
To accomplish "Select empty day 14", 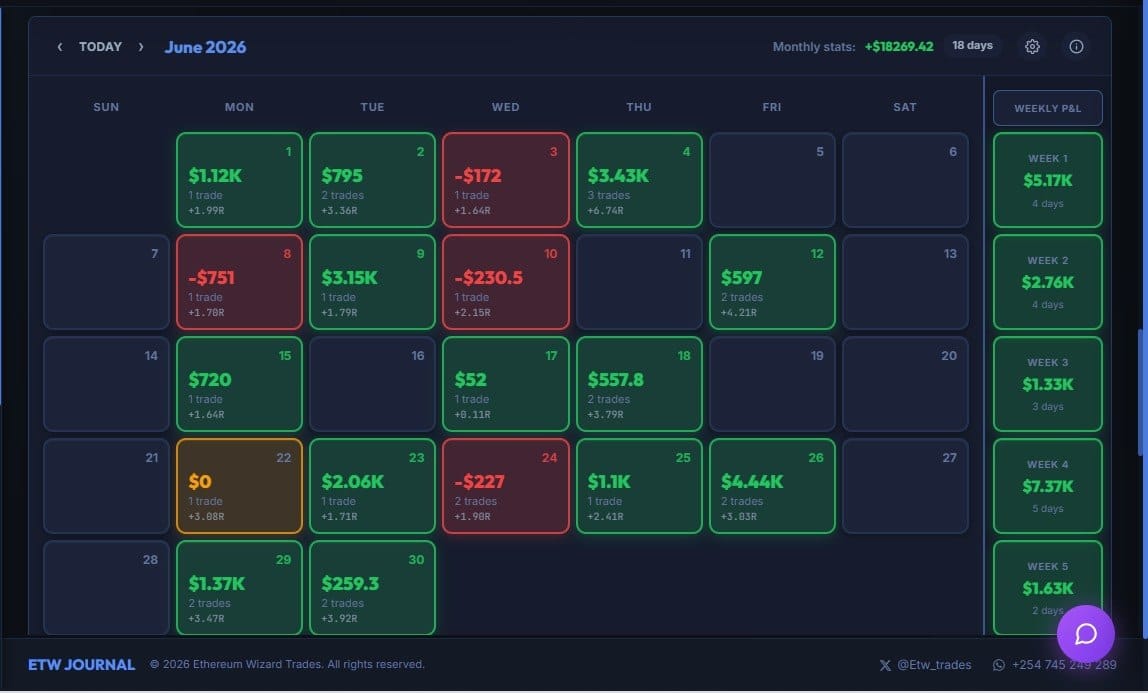I will 106,384.
